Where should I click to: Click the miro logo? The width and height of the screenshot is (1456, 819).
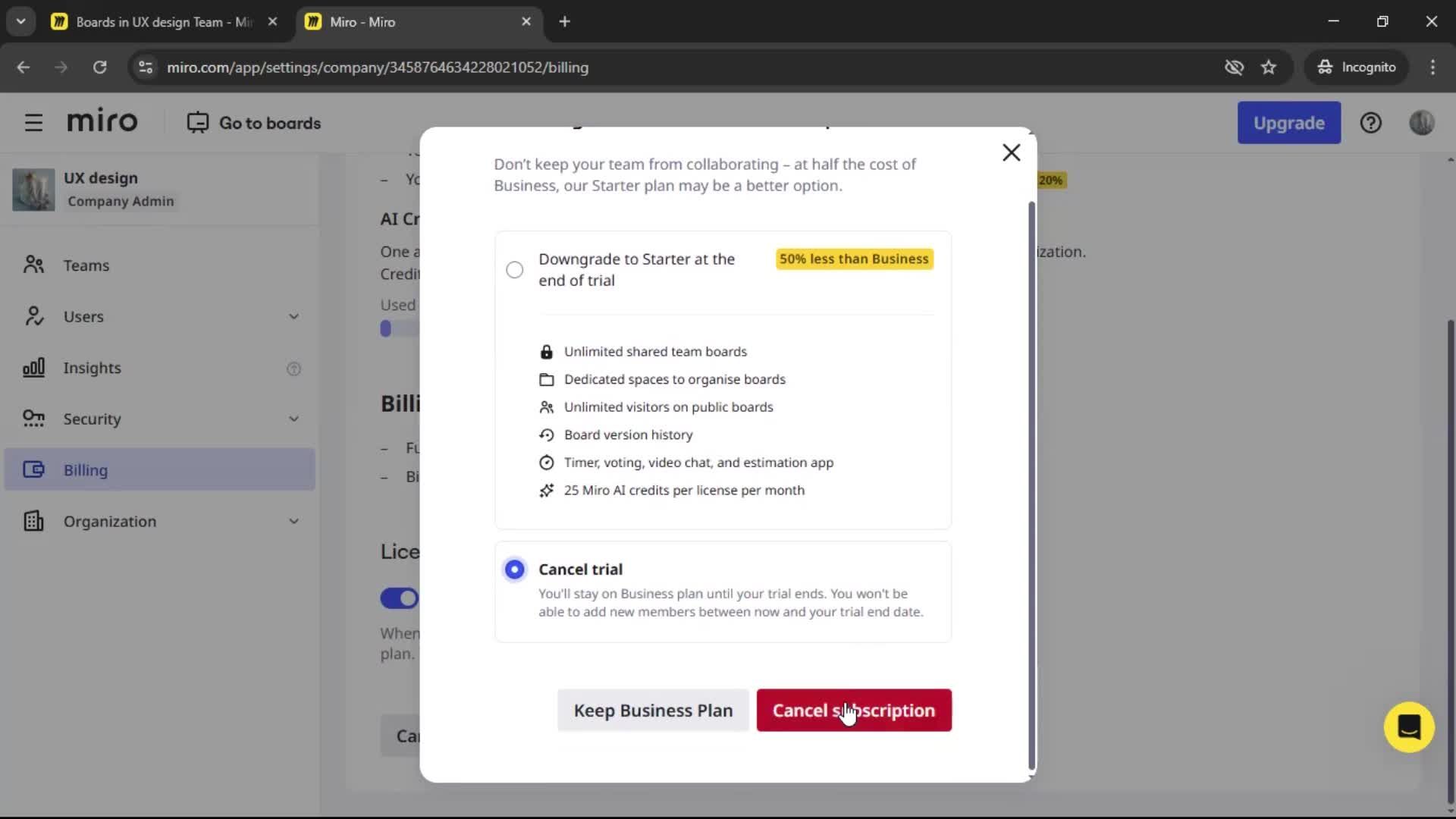[x=102, y=121]
